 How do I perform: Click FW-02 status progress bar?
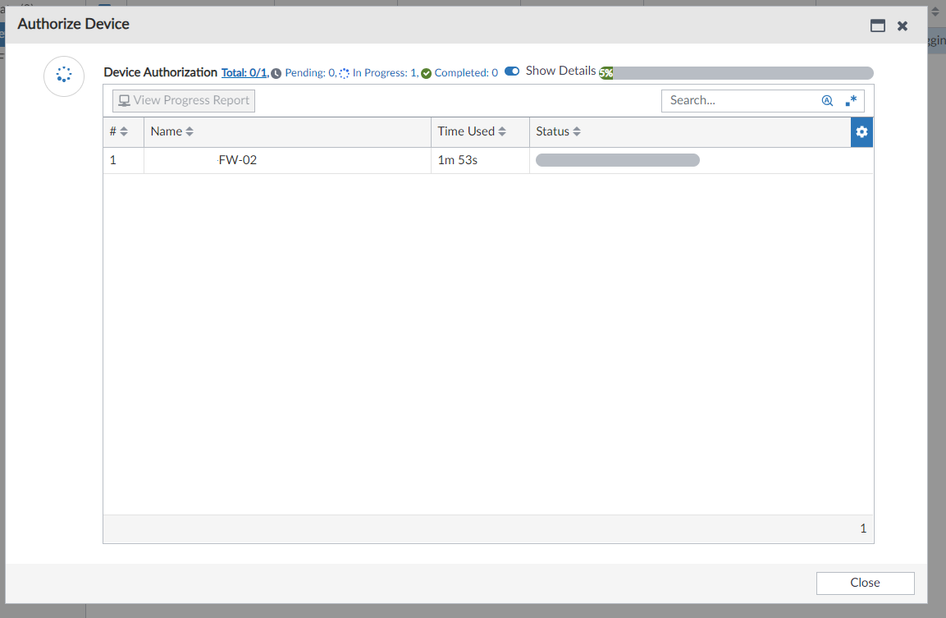click(617, 160)
